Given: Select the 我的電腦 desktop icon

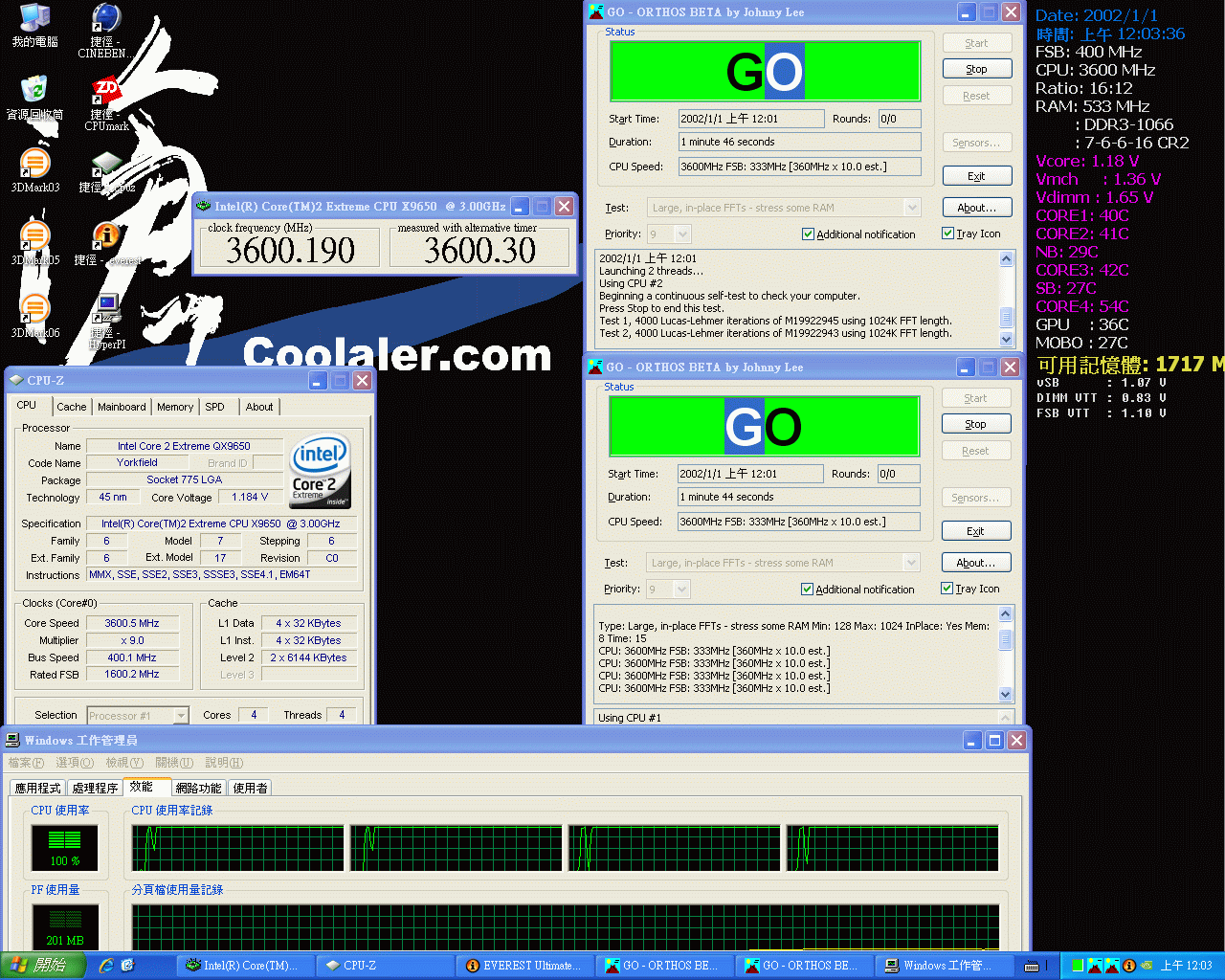Looking at the screenshot, I should (34, 26).
